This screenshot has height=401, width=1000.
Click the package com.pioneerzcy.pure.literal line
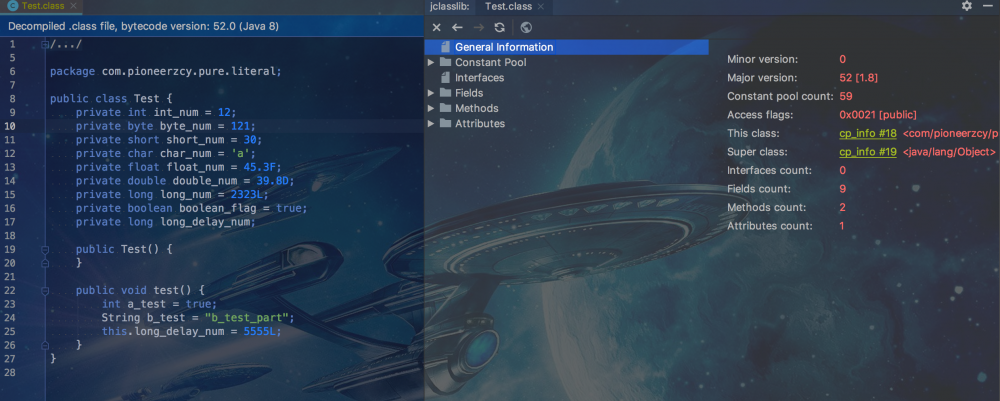pyautogui.click(x=166, y=71)
